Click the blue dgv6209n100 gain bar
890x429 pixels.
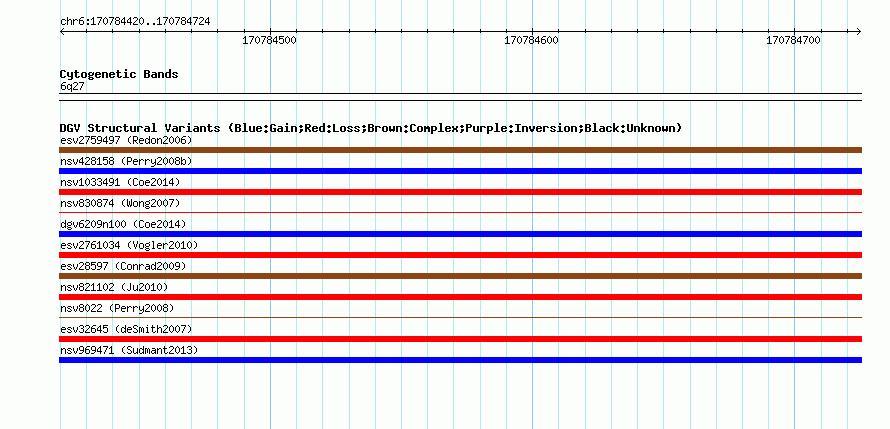tap(460, 234)
